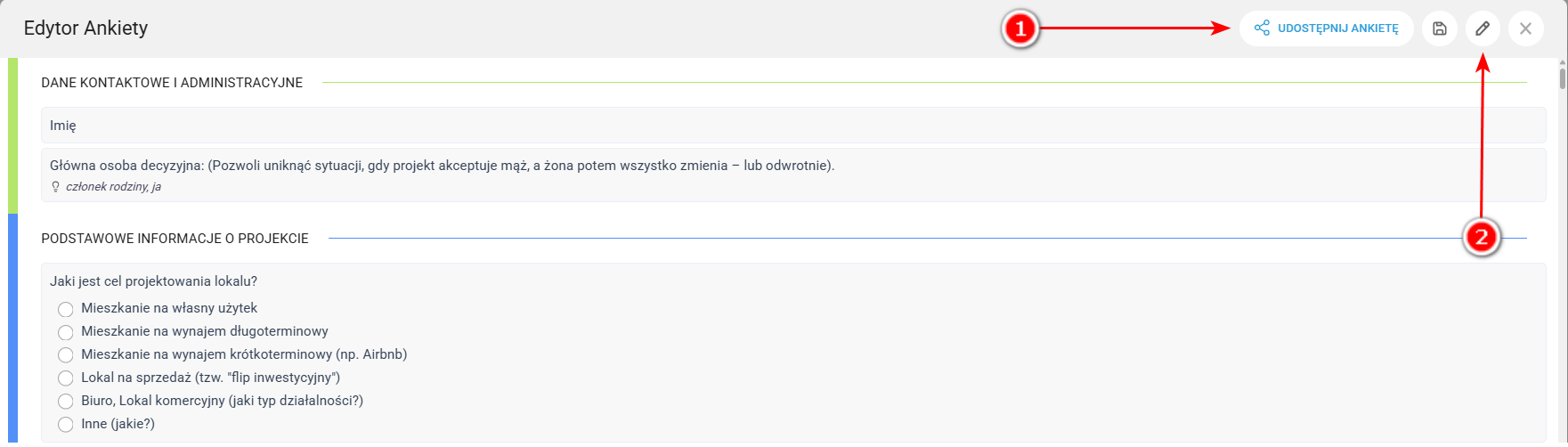Pick the krótkoterminowy (Airbnb) rental option
Screen dimensions: 1568x447
65,355
